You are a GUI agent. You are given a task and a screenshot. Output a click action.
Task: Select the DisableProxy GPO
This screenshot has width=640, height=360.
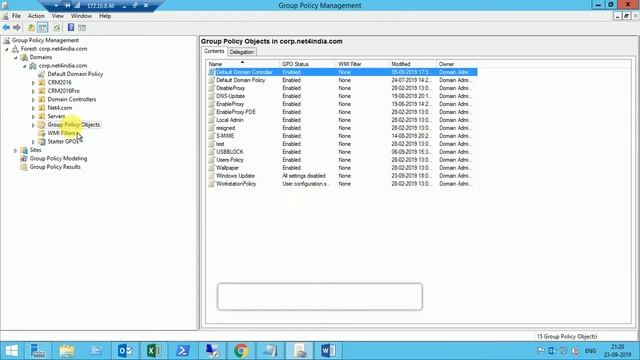coord(231,88)
